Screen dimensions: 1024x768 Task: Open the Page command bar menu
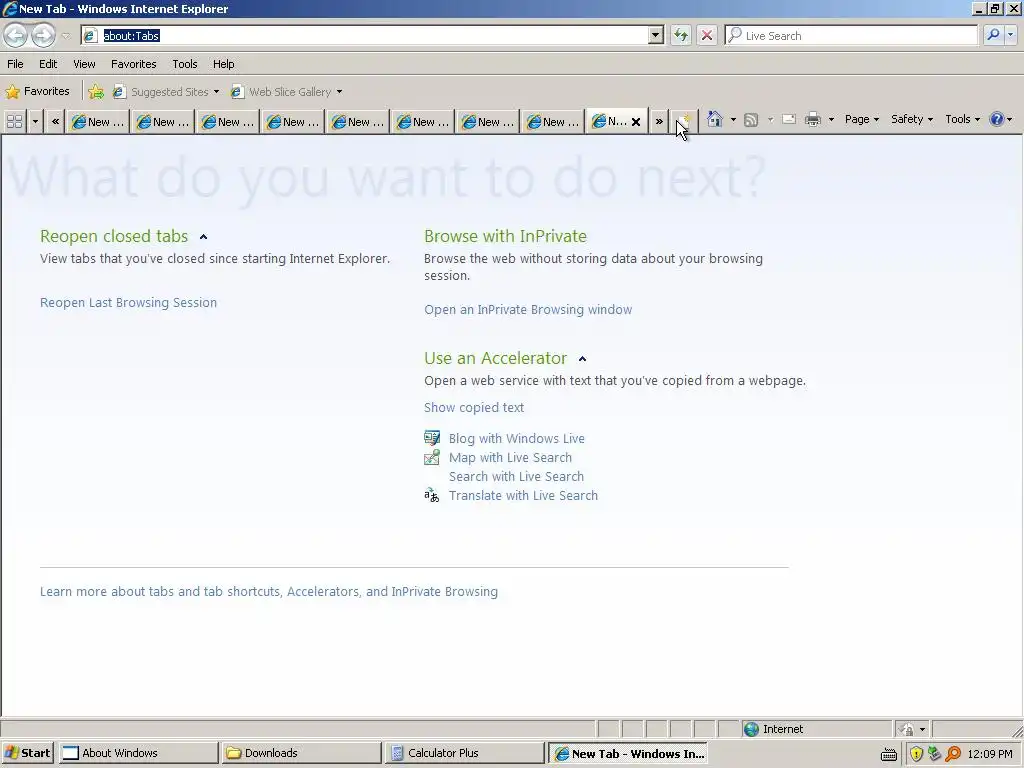[861, 120]
